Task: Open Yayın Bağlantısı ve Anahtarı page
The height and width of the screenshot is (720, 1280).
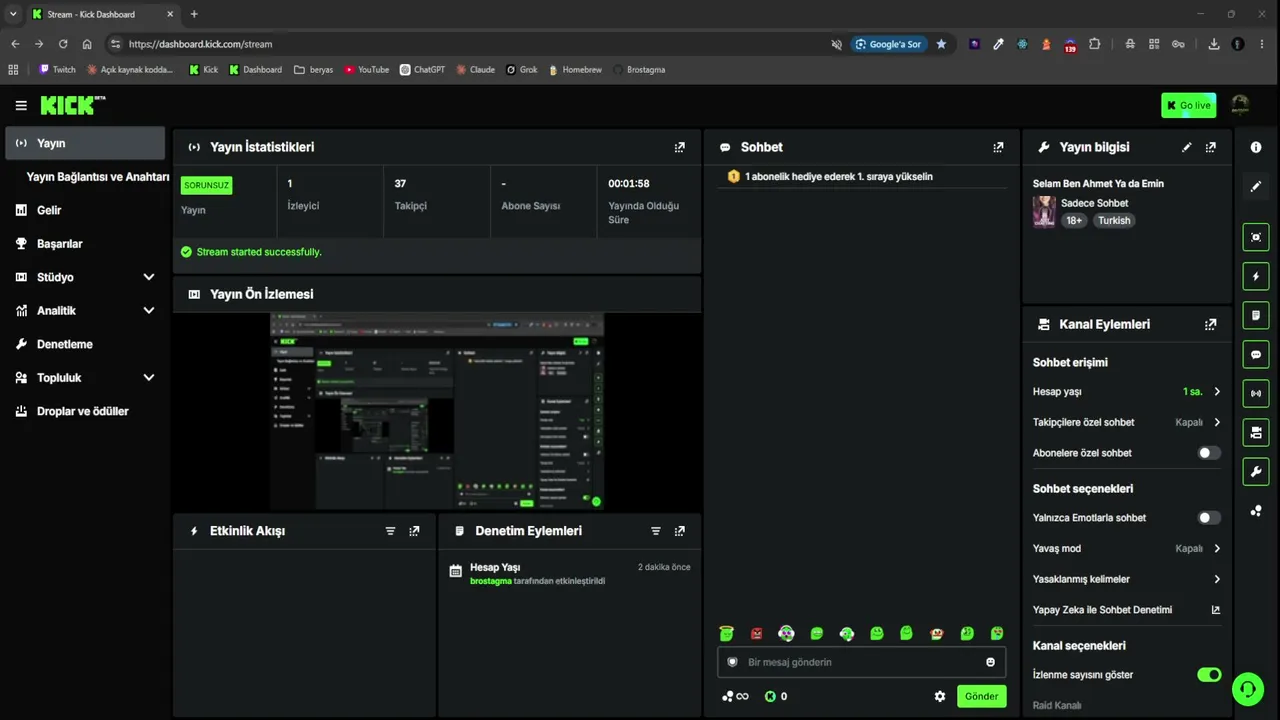Action: click(97, 177)
